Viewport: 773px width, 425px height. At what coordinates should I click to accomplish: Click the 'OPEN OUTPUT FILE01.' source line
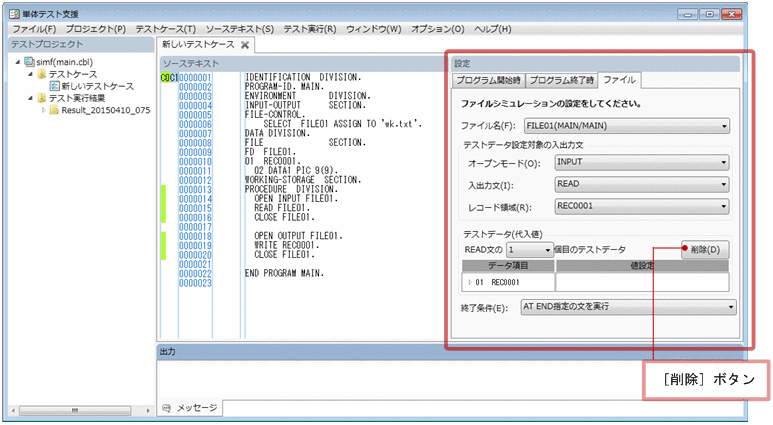[x=298, y=236]
